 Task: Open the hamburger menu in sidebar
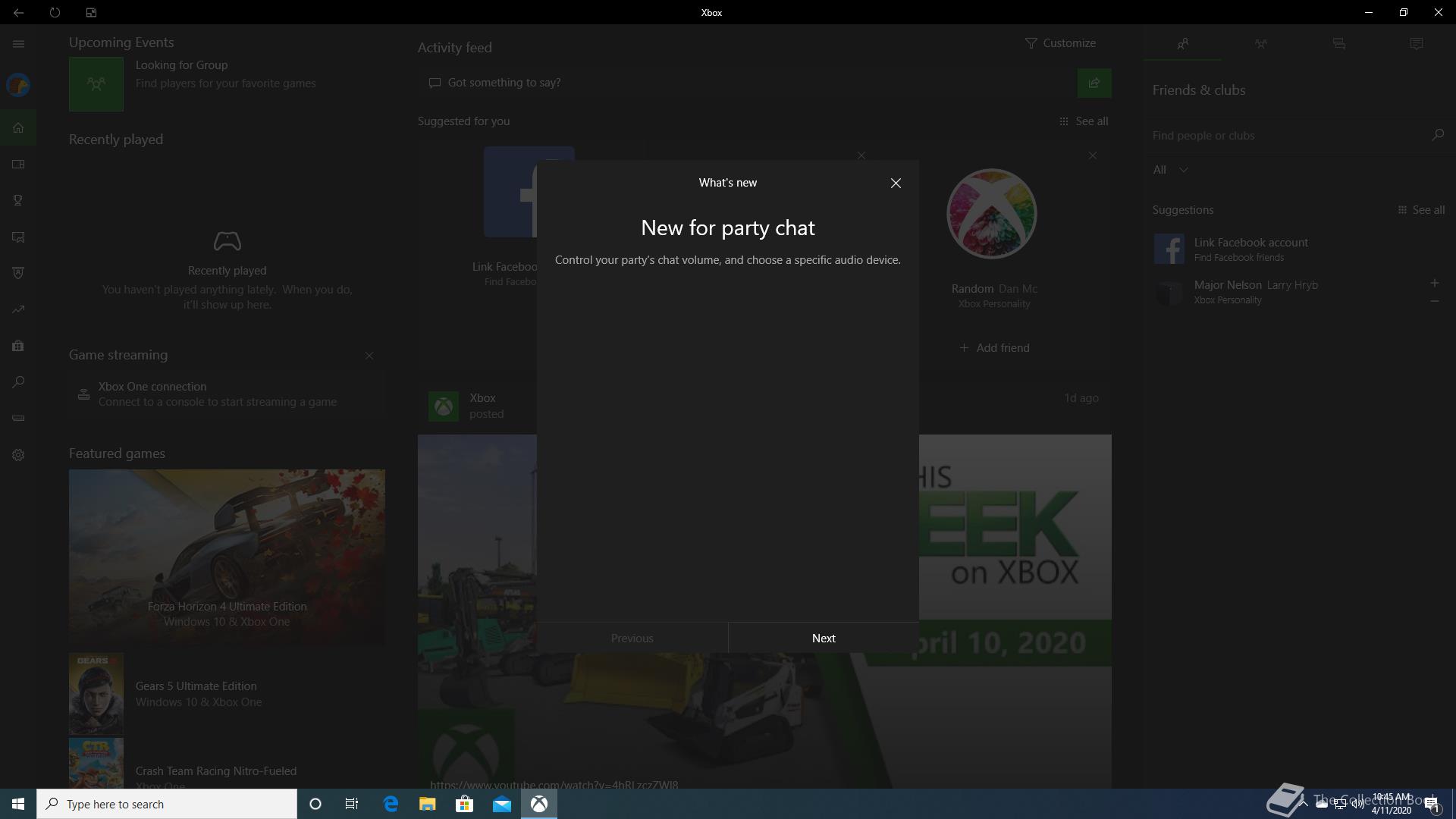(x=18, y=44)
